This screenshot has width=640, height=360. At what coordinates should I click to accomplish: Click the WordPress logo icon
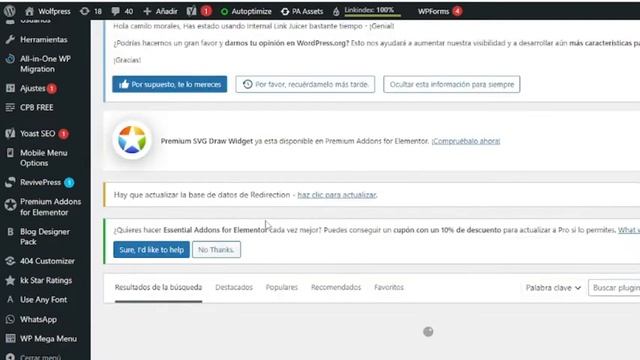(9, 11)
